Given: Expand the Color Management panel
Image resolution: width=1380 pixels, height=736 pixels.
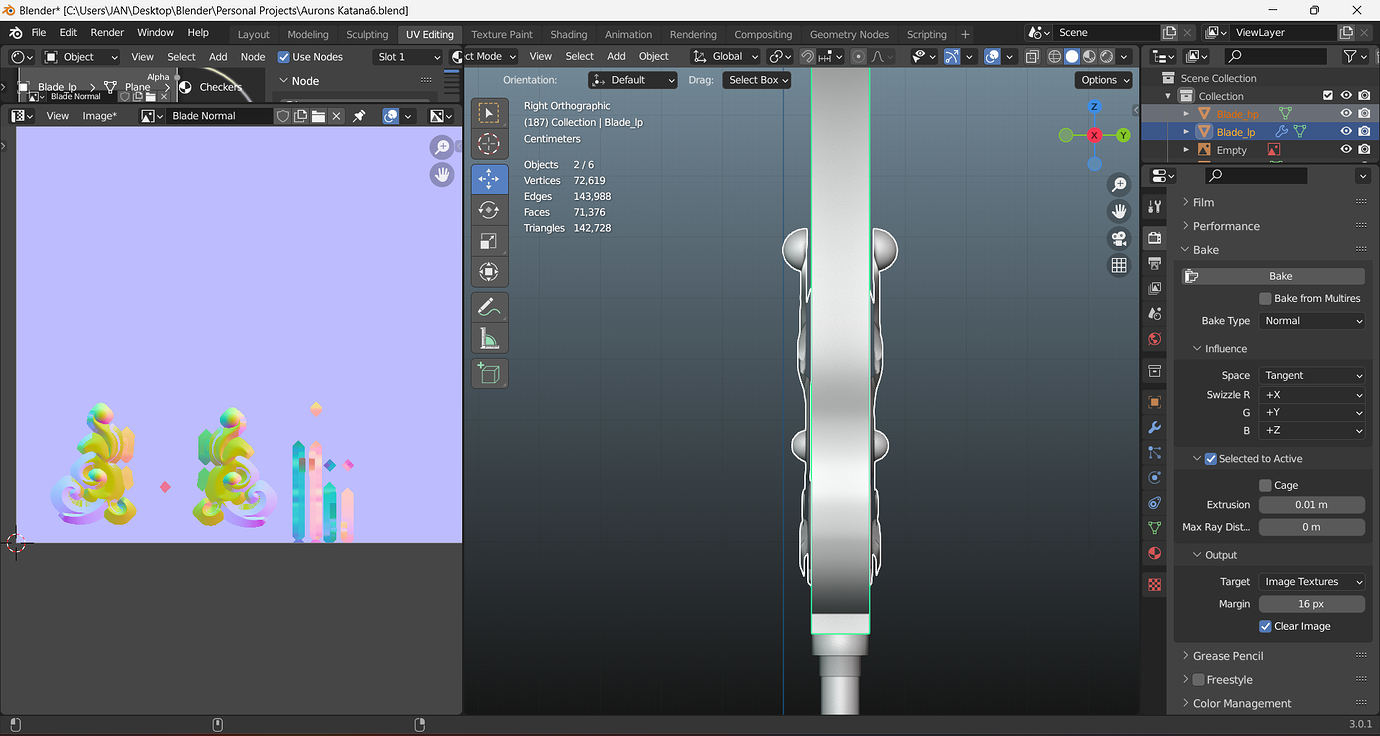Looking at the screenshot, I should [x=1242, y=703].
